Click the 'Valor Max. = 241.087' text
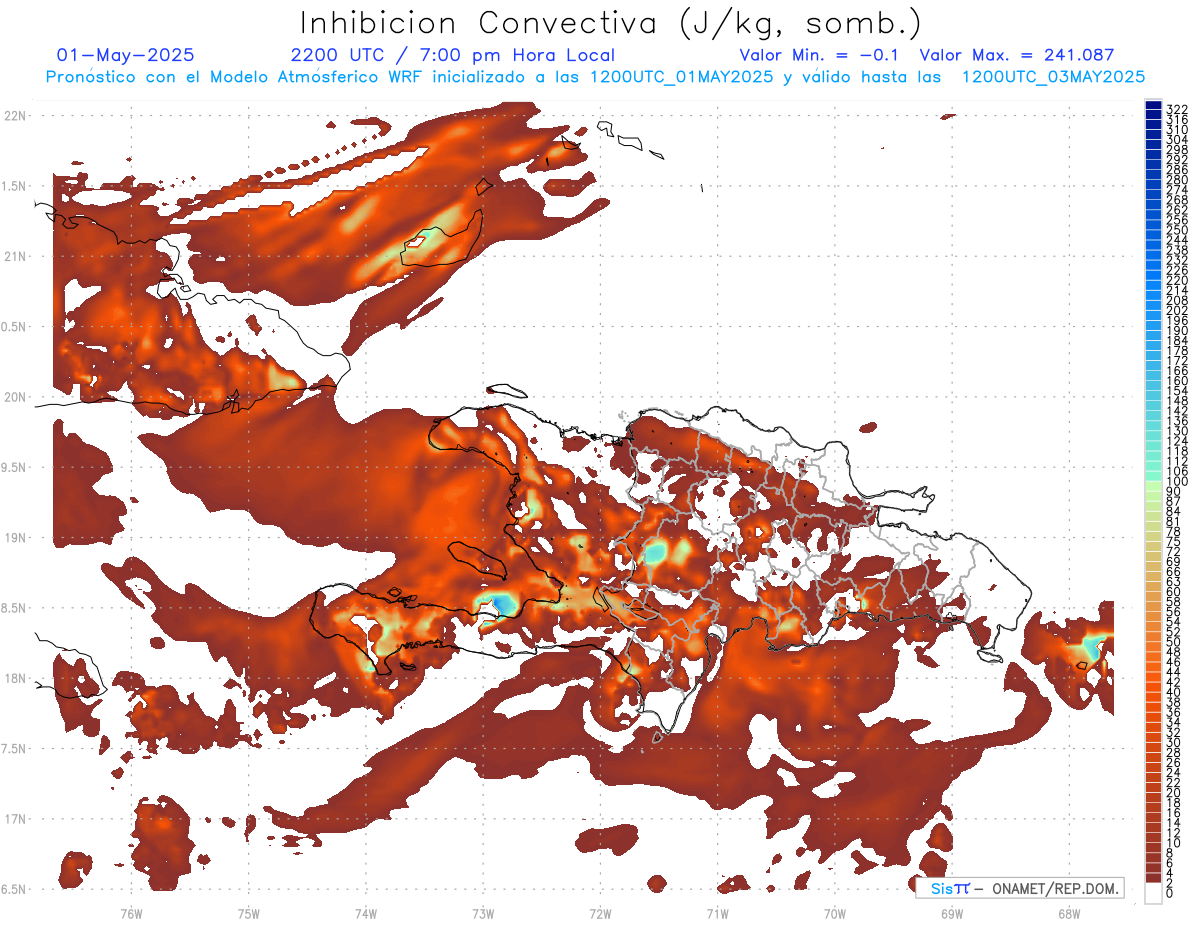Image resolution: width=1200 pixels, height=927 pixels. click(1016, 55)
